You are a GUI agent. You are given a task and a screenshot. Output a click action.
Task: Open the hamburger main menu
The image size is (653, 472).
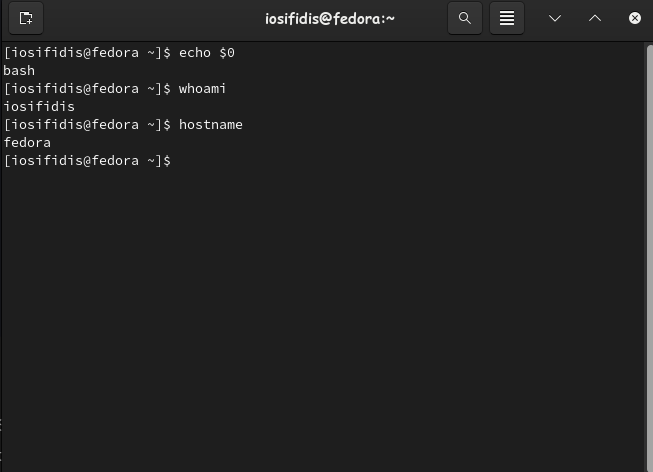pos(507,18)
